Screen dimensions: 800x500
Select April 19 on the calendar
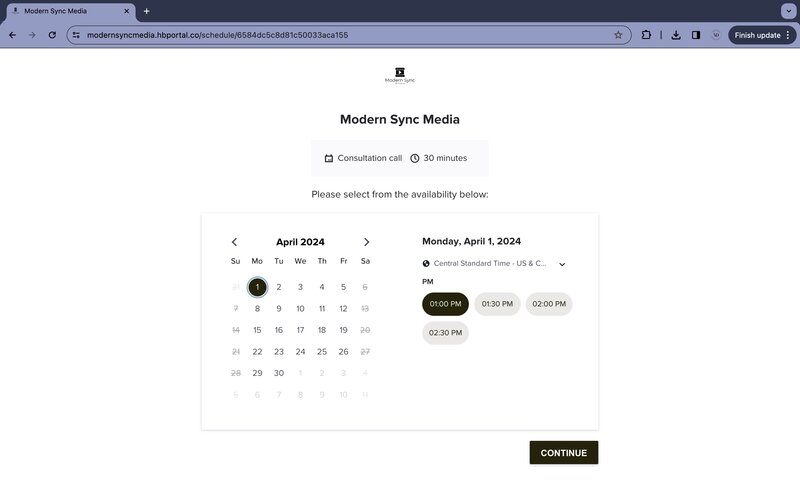point(343,330)
